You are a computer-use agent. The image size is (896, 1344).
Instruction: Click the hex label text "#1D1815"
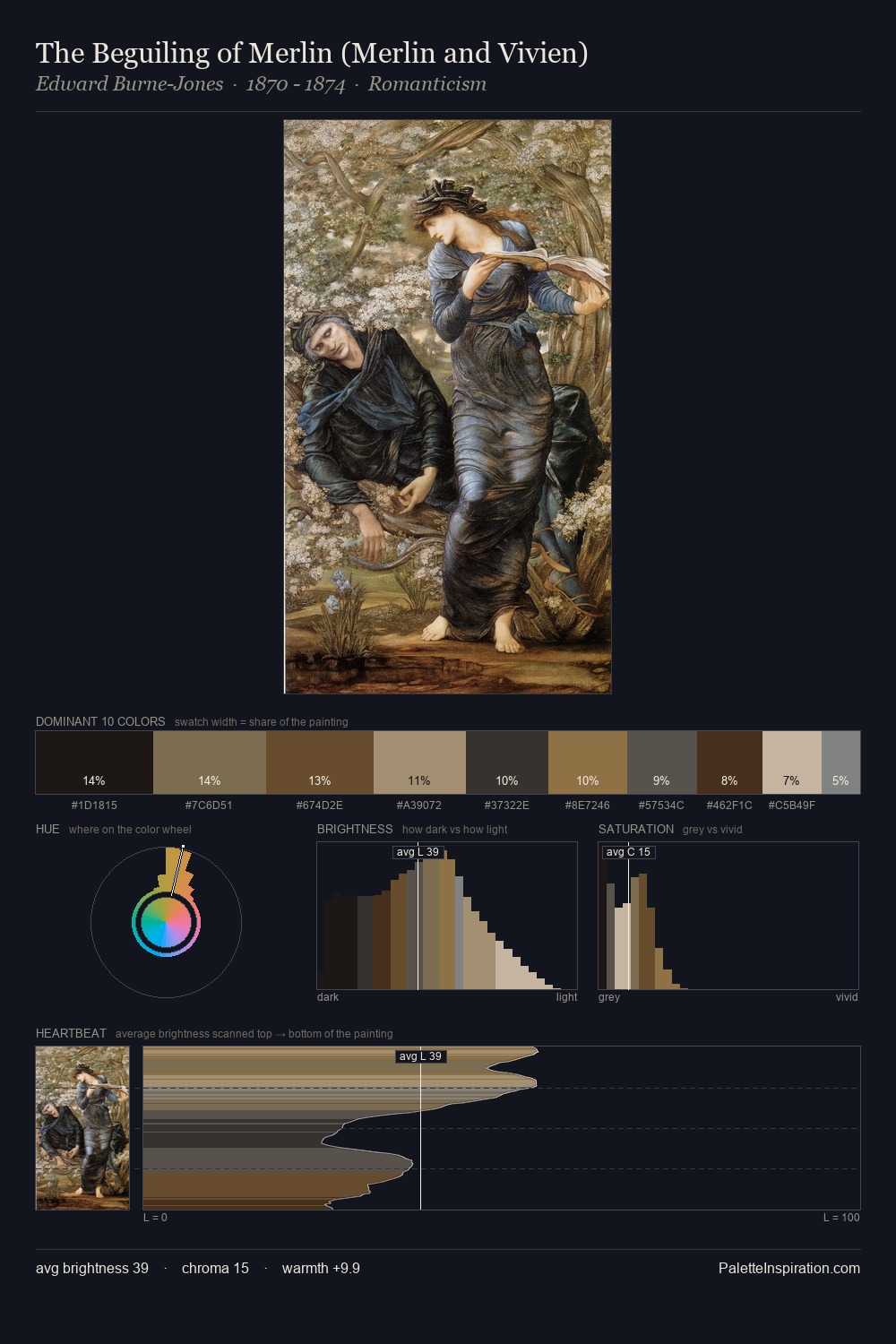click(x=94, y=806)
